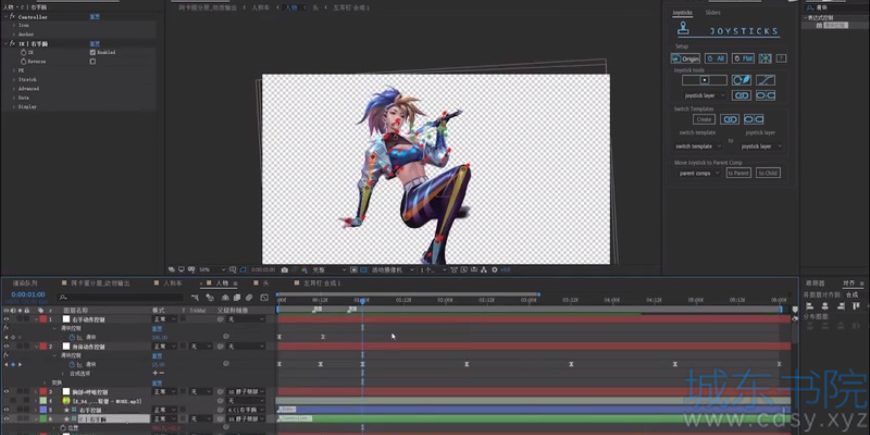
Task: Click the unlink icon in Switch Templates
Action: click(753, 119)
